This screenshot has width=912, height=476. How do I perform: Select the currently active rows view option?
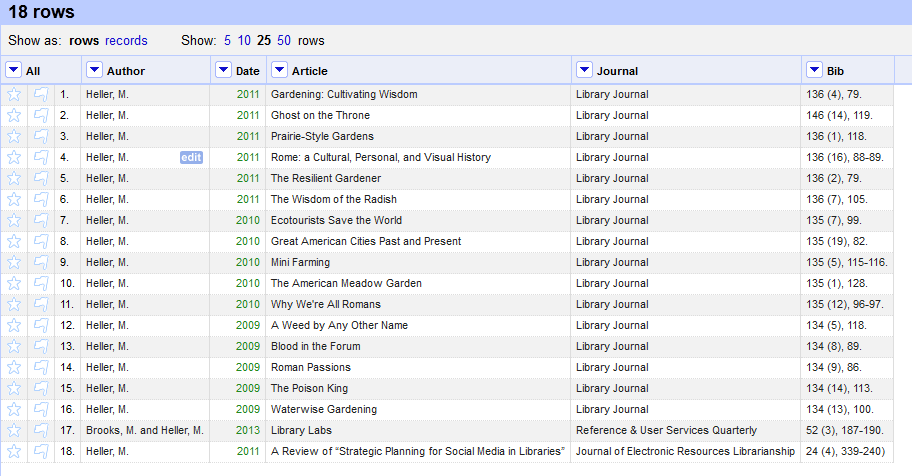click(84, 41)
